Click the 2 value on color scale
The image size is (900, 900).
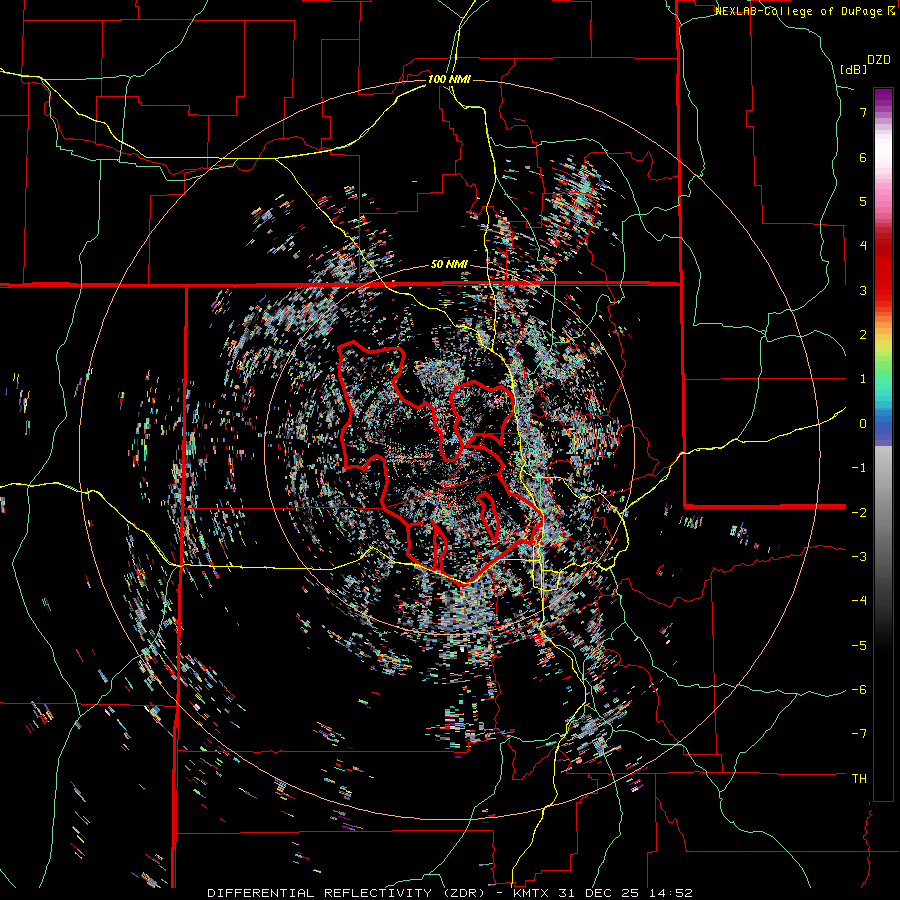[x=863, y=335]
